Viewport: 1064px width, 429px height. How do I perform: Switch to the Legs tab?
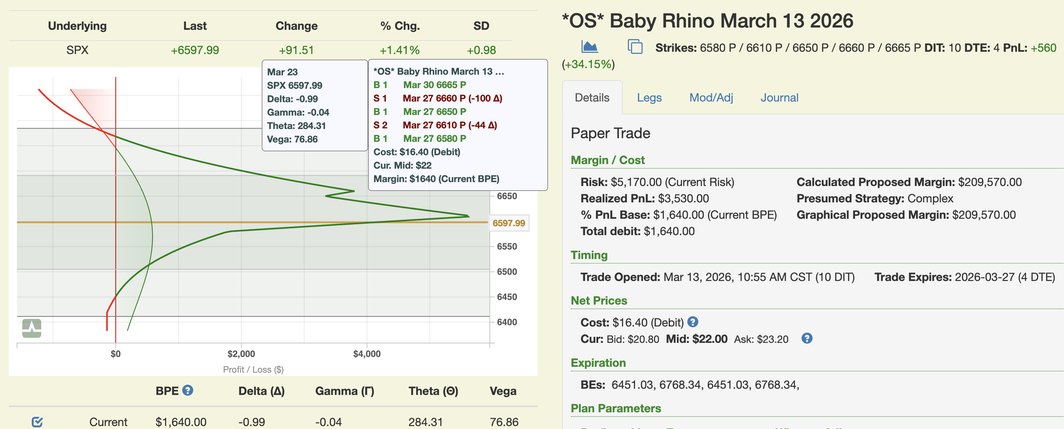(649, 98)
